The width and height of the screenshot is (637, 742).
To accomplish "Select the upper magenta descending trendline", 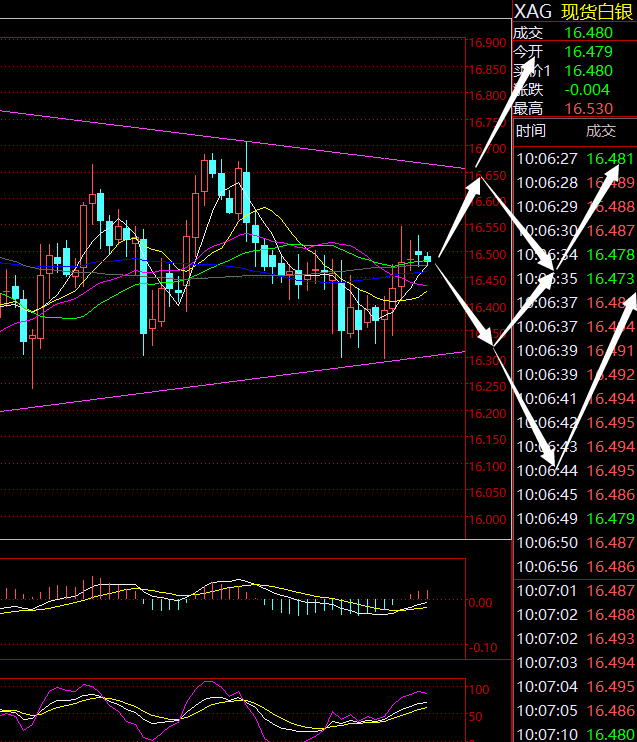I will pyautogui.click(x=232, y=139).
